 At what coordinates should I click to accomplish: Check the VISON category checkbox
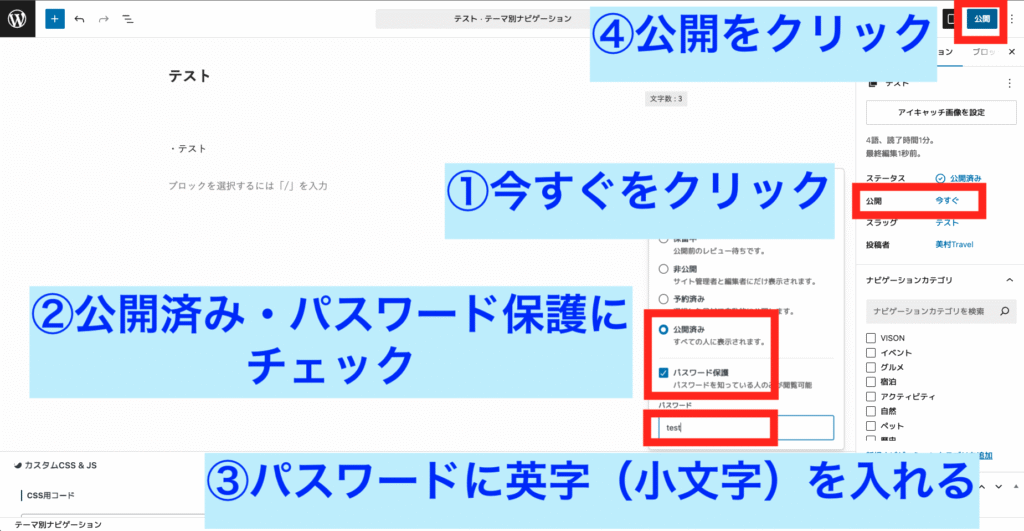[871, 338]
